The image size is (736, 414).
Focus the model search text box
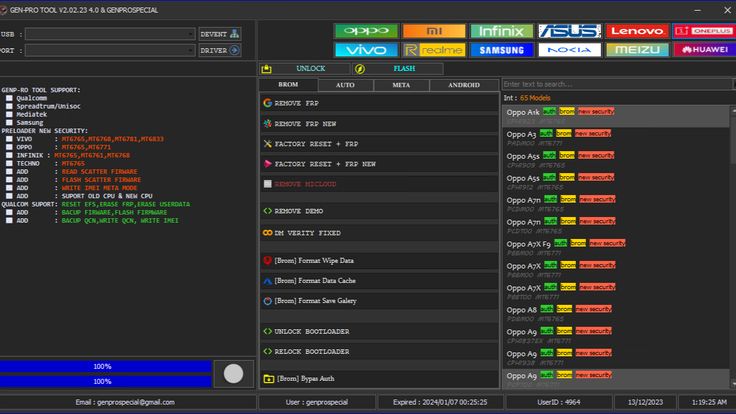(x=617, y=84)
